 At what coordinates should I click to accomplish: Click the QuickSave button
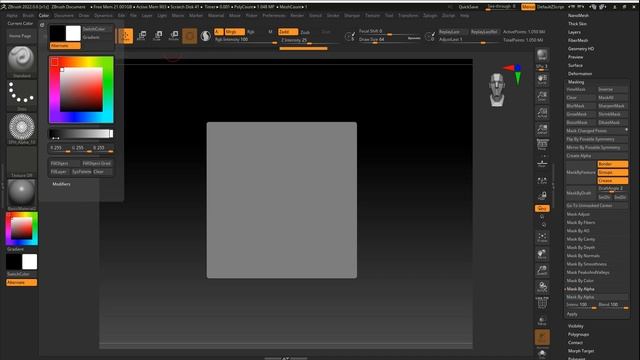[x=468, y=7]
